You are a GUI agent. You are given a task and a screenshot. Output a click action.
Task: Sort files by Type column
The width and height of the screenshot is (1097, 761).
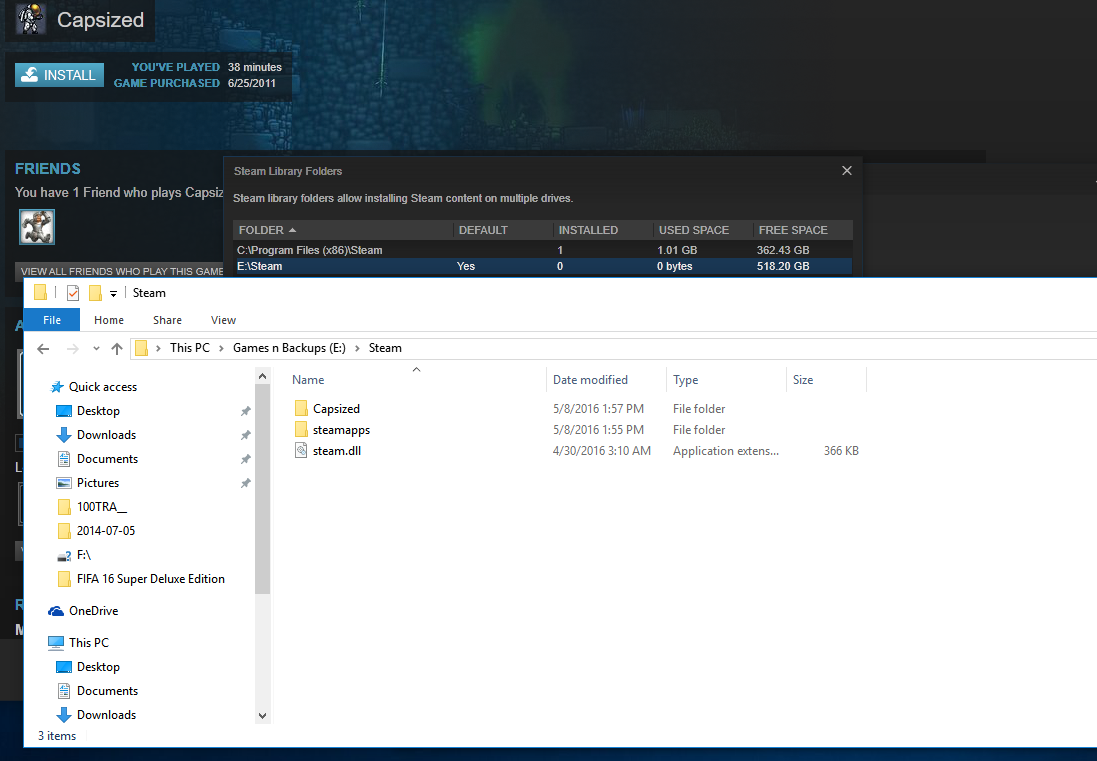pyautogui.click(x=726, y=380)
